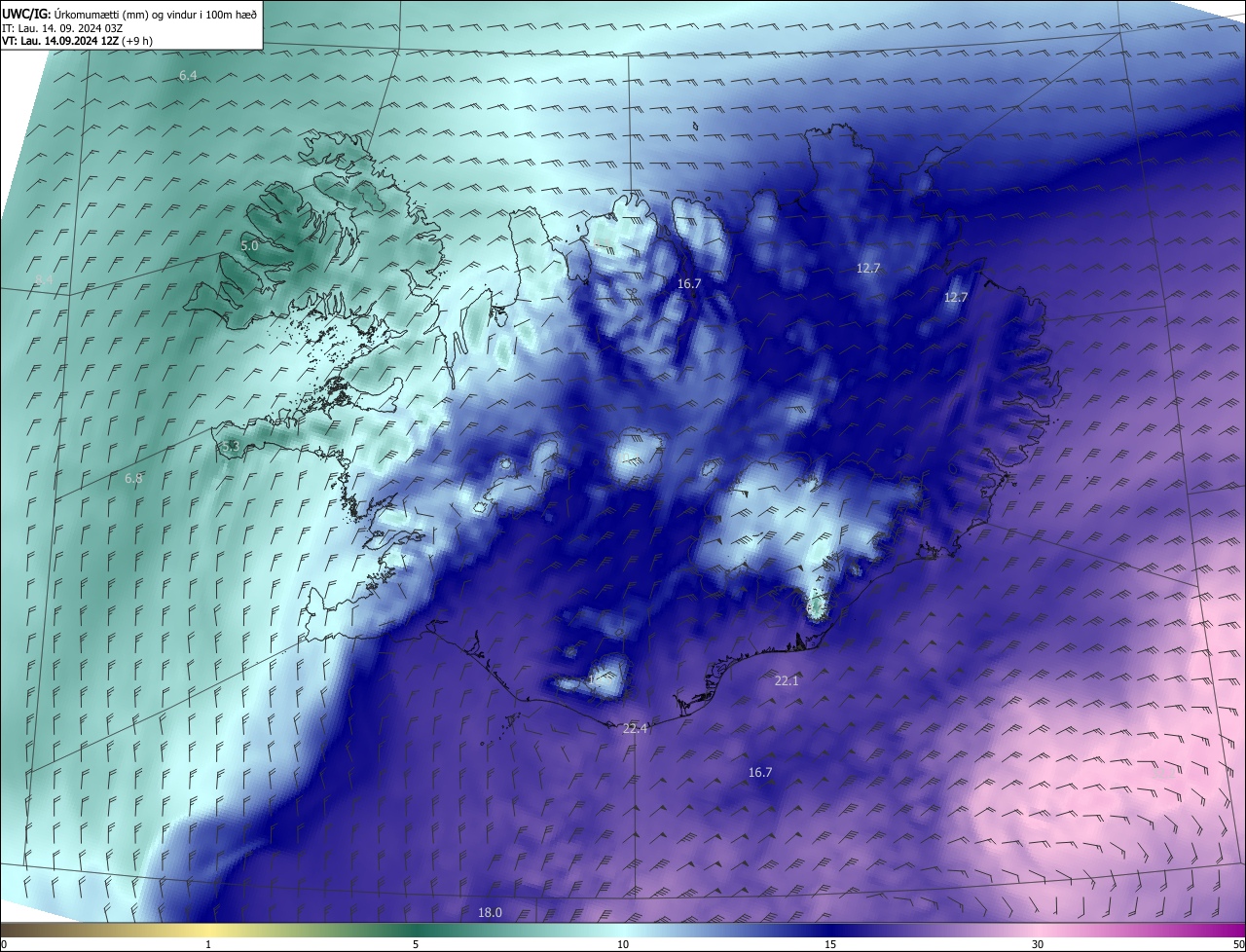Click the 5.3 value label on the peninsula
Screen dimensions: 1246x952
(x=231, y=447)
